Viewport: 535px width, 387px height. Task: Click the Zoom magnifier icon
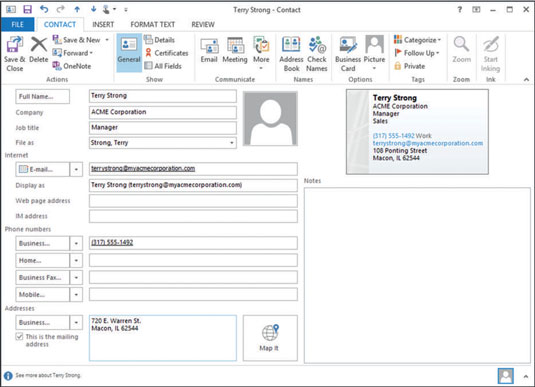pyautogui.click(x=461, y=50)
